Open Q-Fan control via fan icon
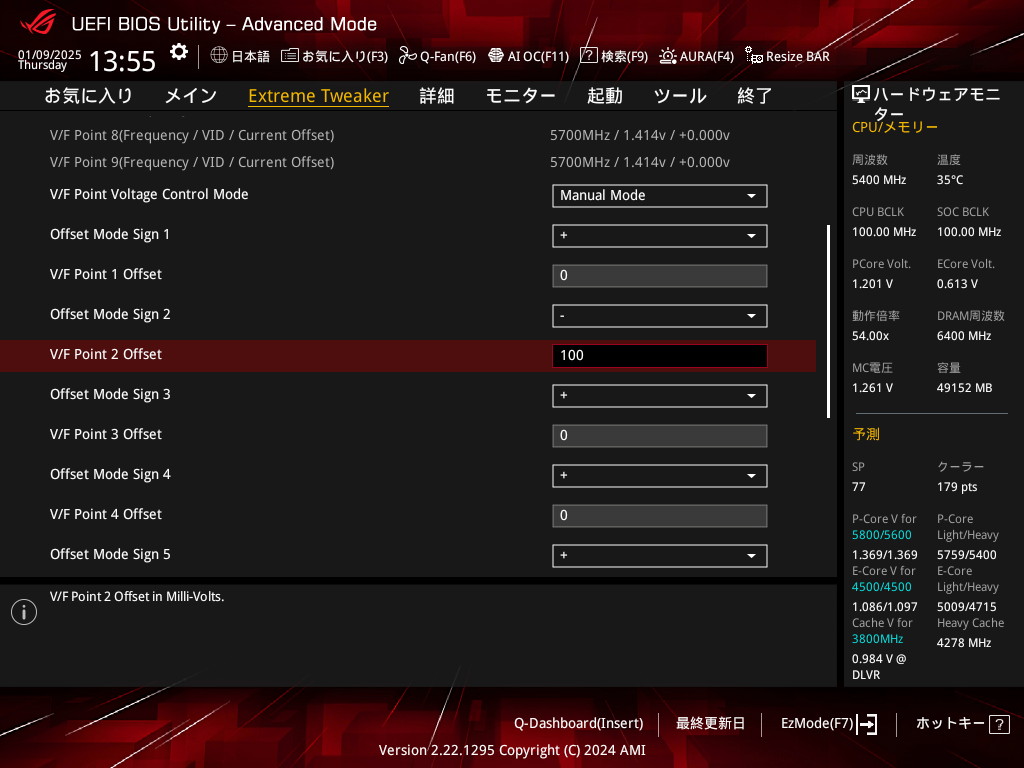This screenshot has width=1024, height=768. pos(407,56)
